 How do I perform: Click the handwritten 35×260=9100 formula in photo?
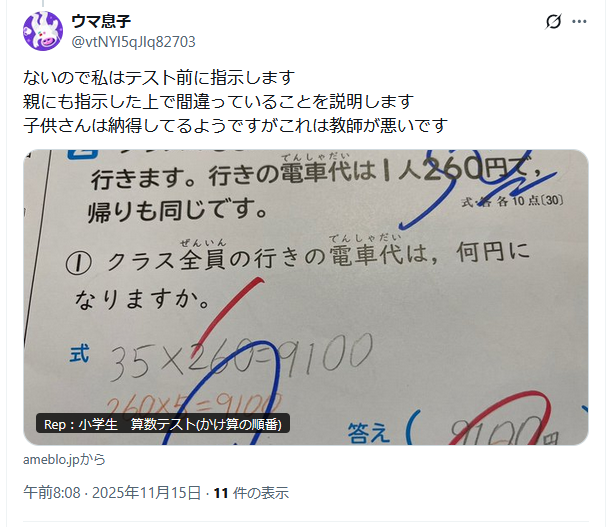[x=241, y=357]
